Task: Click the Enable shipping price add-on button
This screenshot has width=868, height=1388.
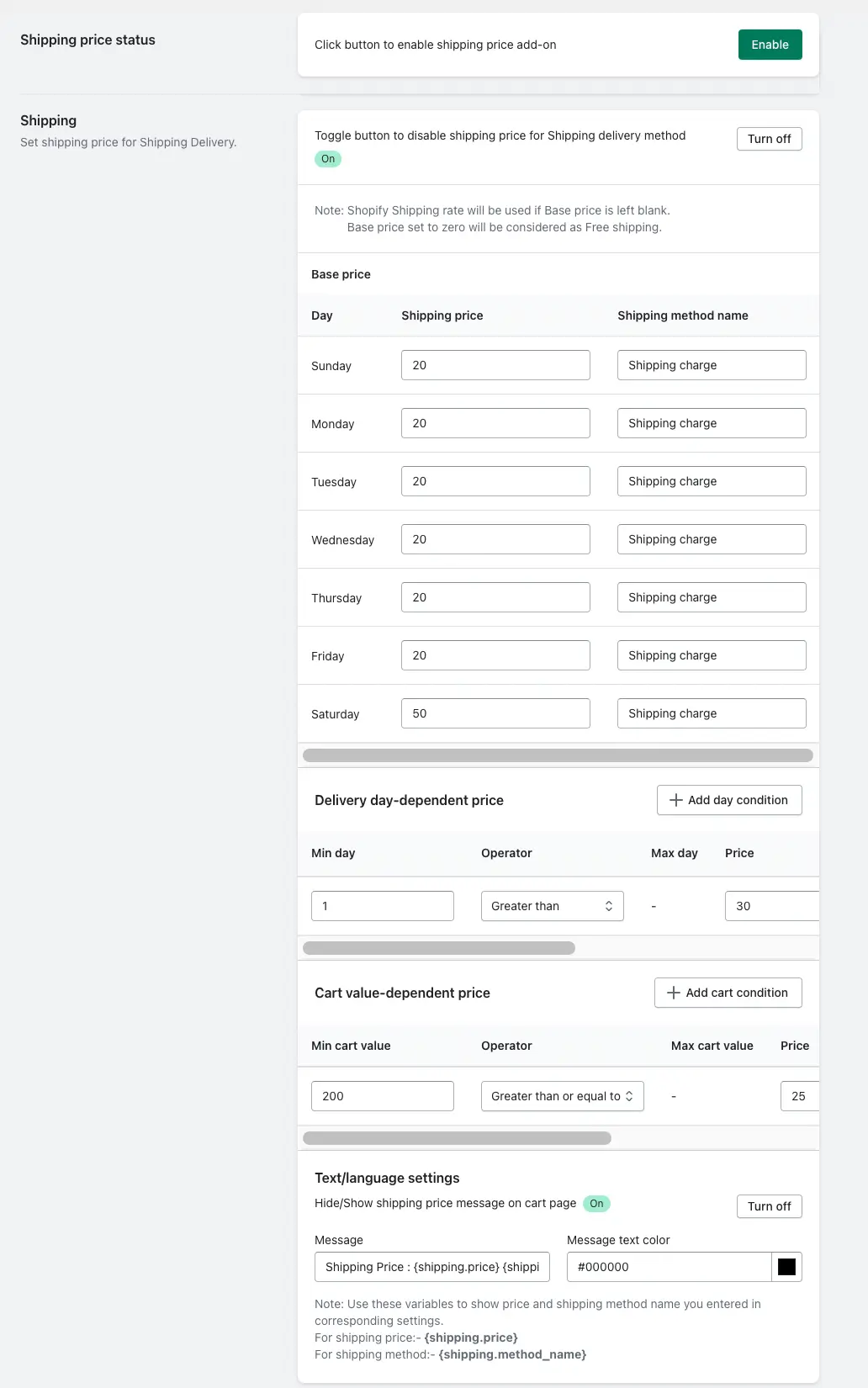Action: click(x=770, y=45)
